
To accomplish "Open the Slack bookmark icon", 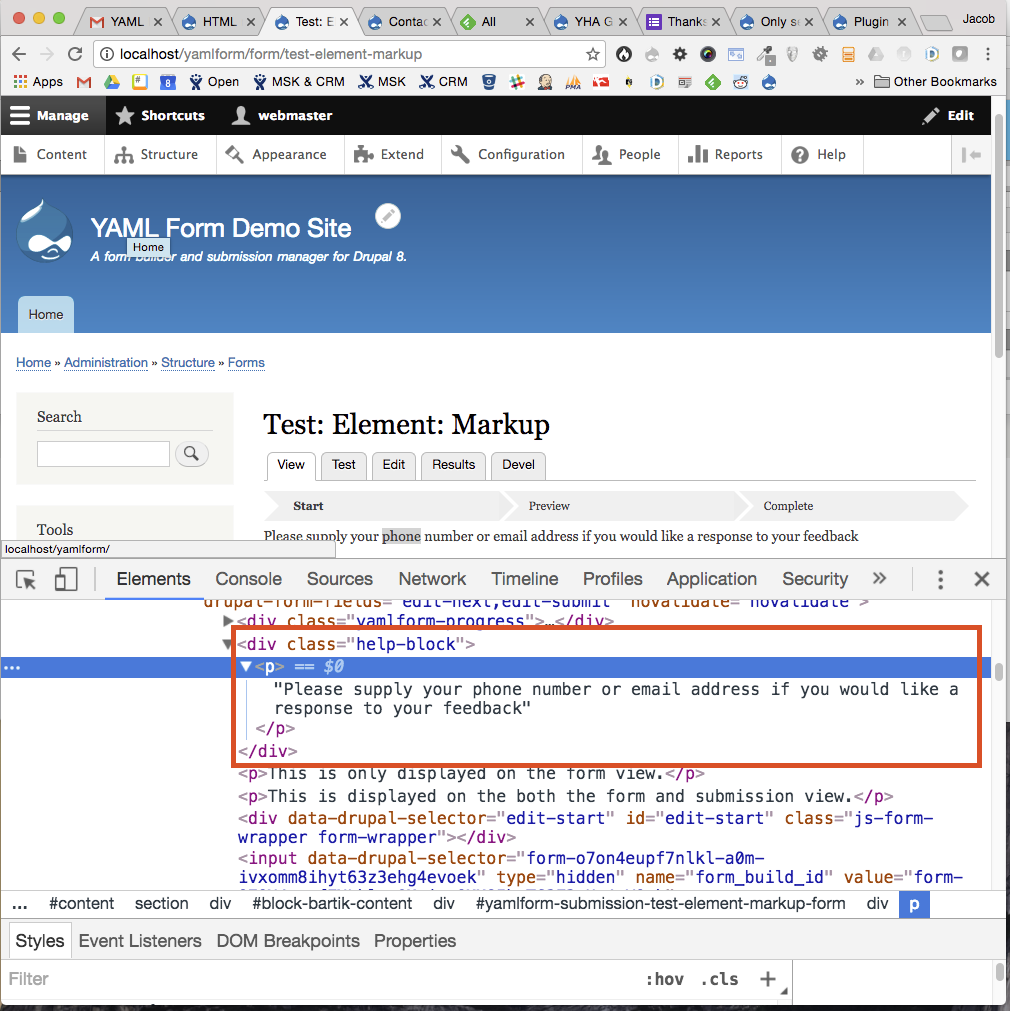I will [x=517, y=82].
